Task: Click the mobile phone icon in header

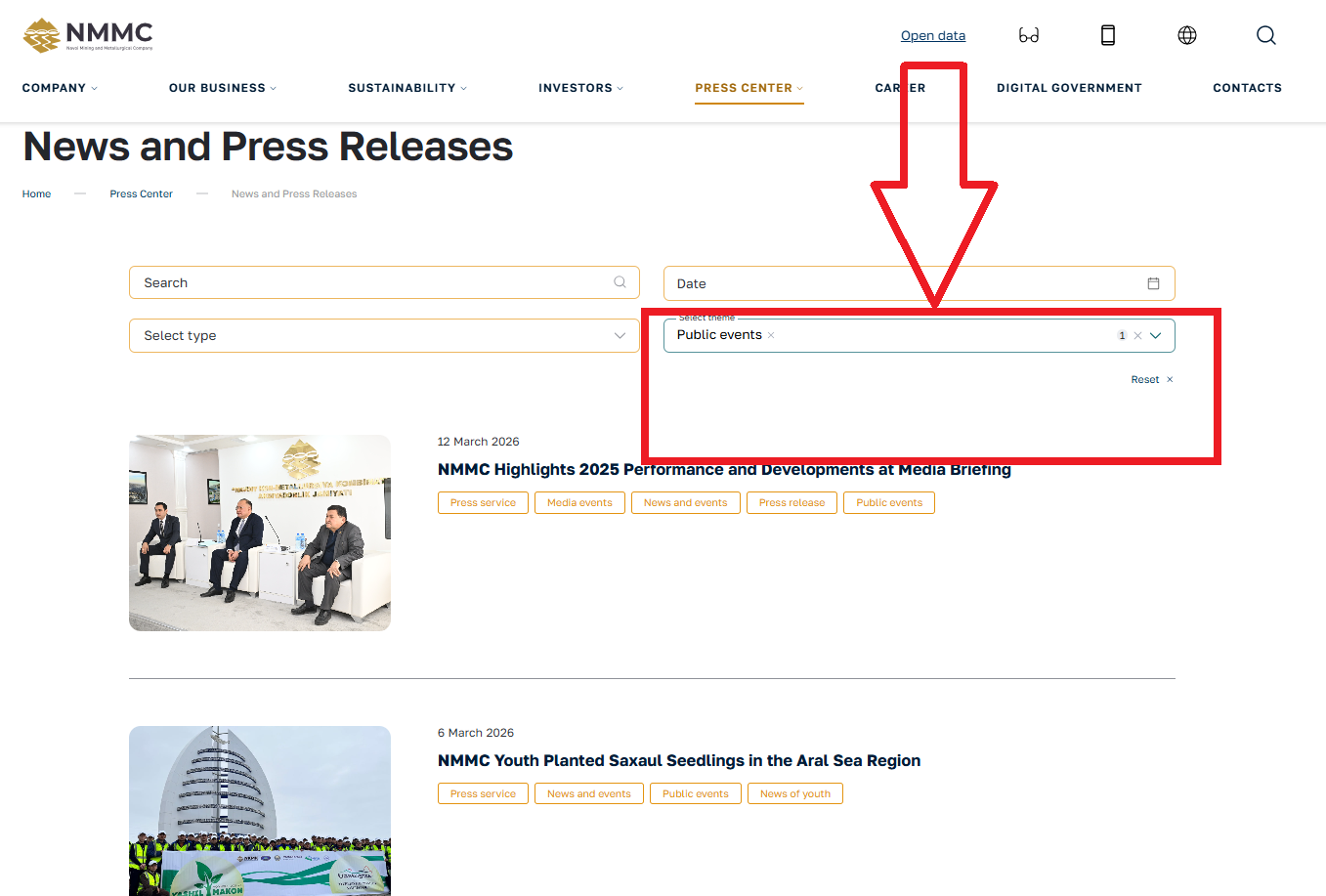Action: click(1108, 35)
